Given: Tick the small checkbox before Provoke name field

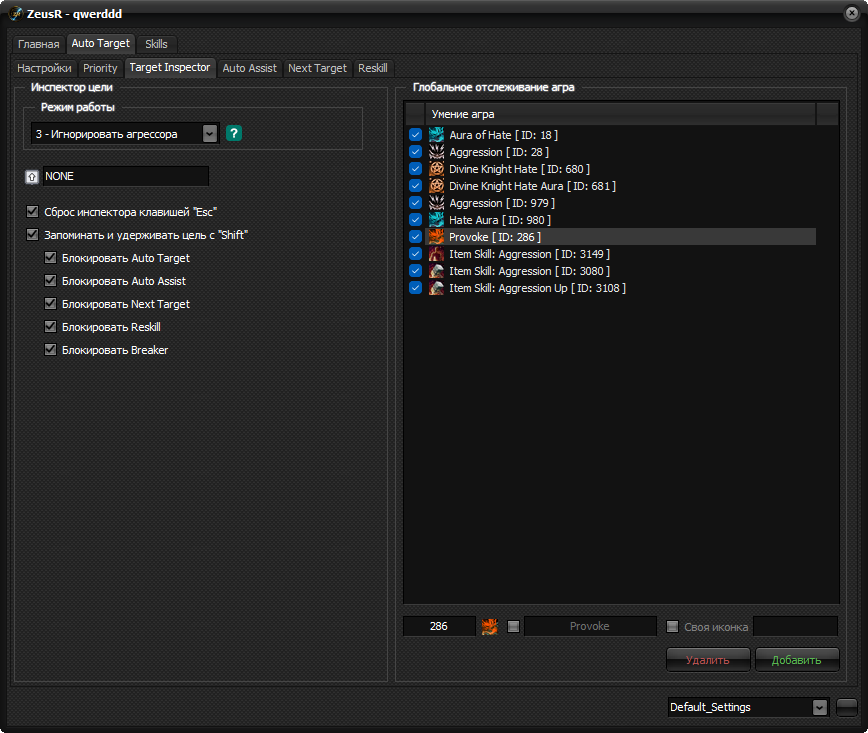Looking at the screenshot, I should point(513,626).
